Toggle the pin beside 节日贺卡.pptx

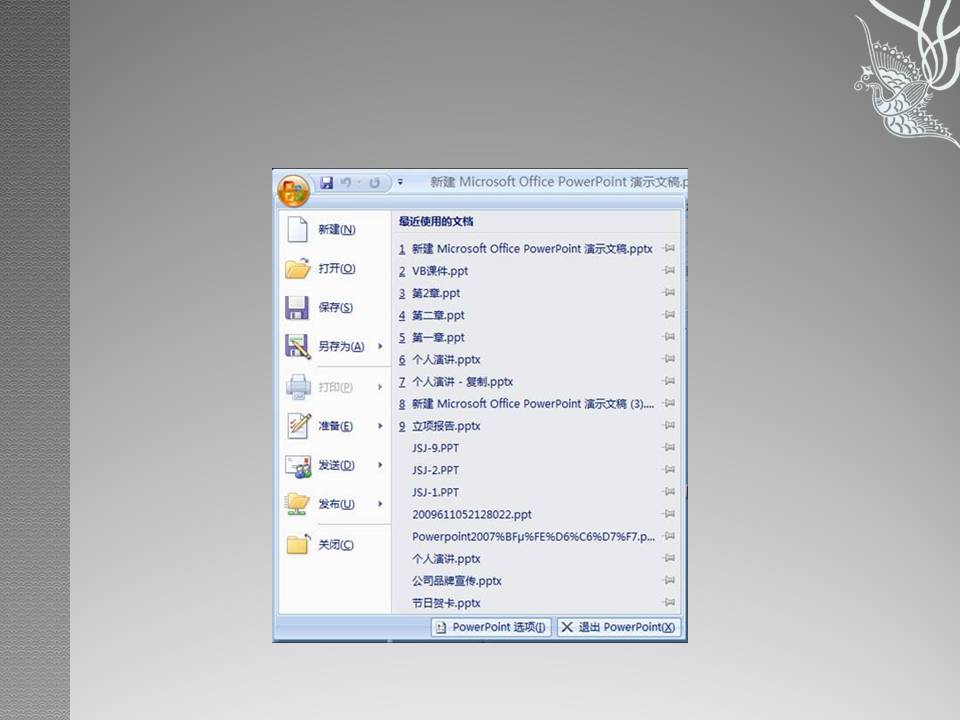[669, 602]
